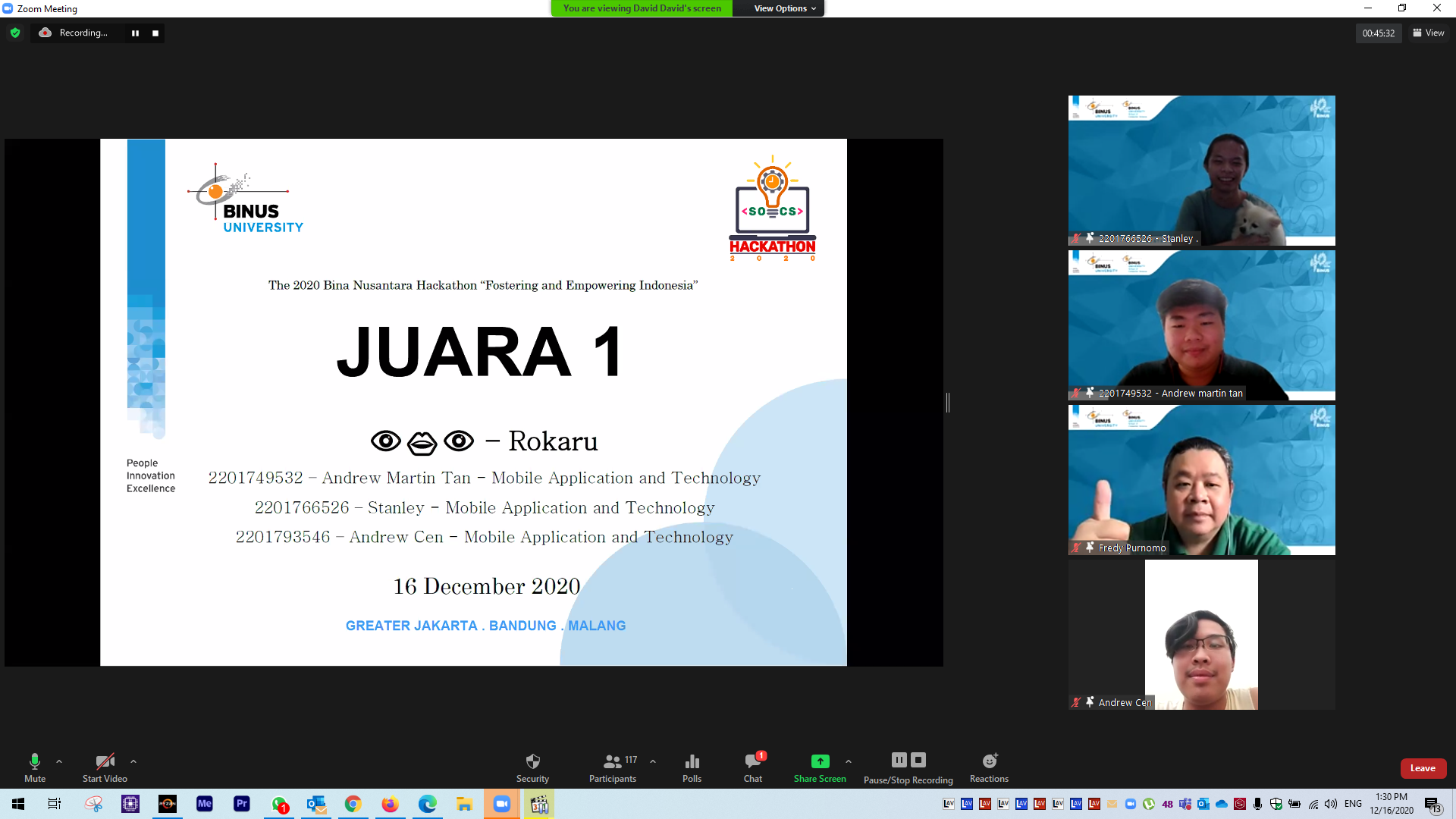Open the Security shield menu
The height and width of the screenshot is (819, 1456).
coord(532,767)
